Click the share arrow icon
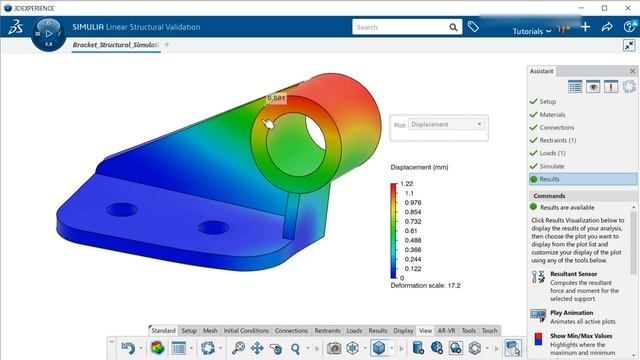This screenshot has width=640, height=360. (x=607, y=27)
